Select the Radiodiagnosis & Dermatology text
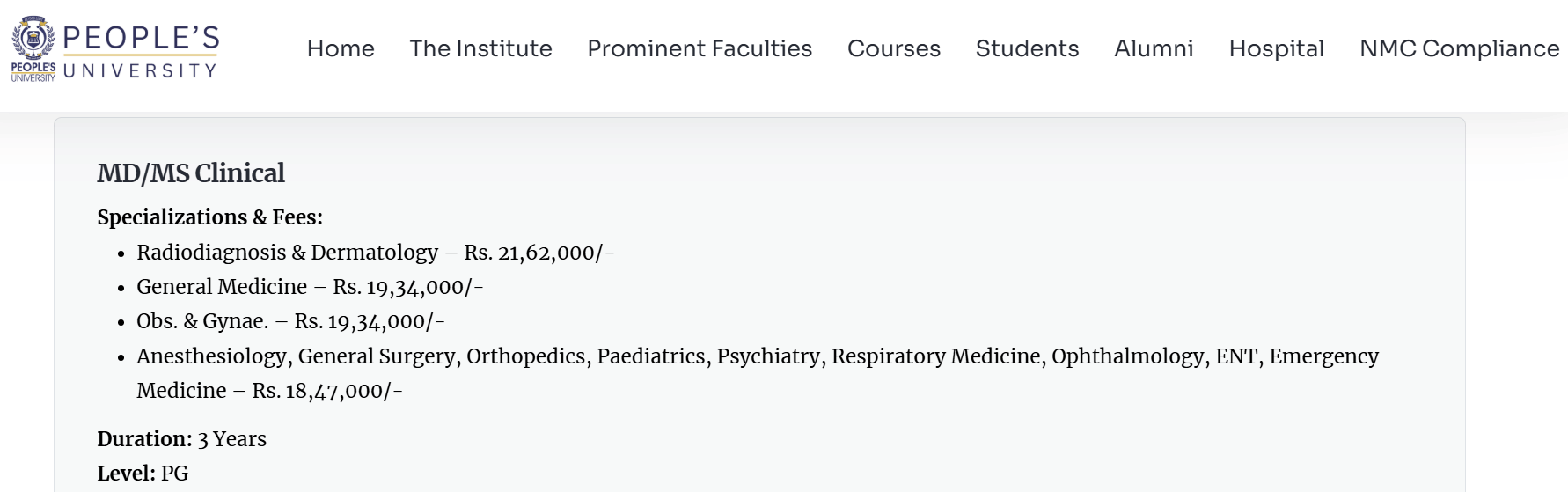Image resolution: width=1568 pixels, height=492 pixels. point(287,253)
